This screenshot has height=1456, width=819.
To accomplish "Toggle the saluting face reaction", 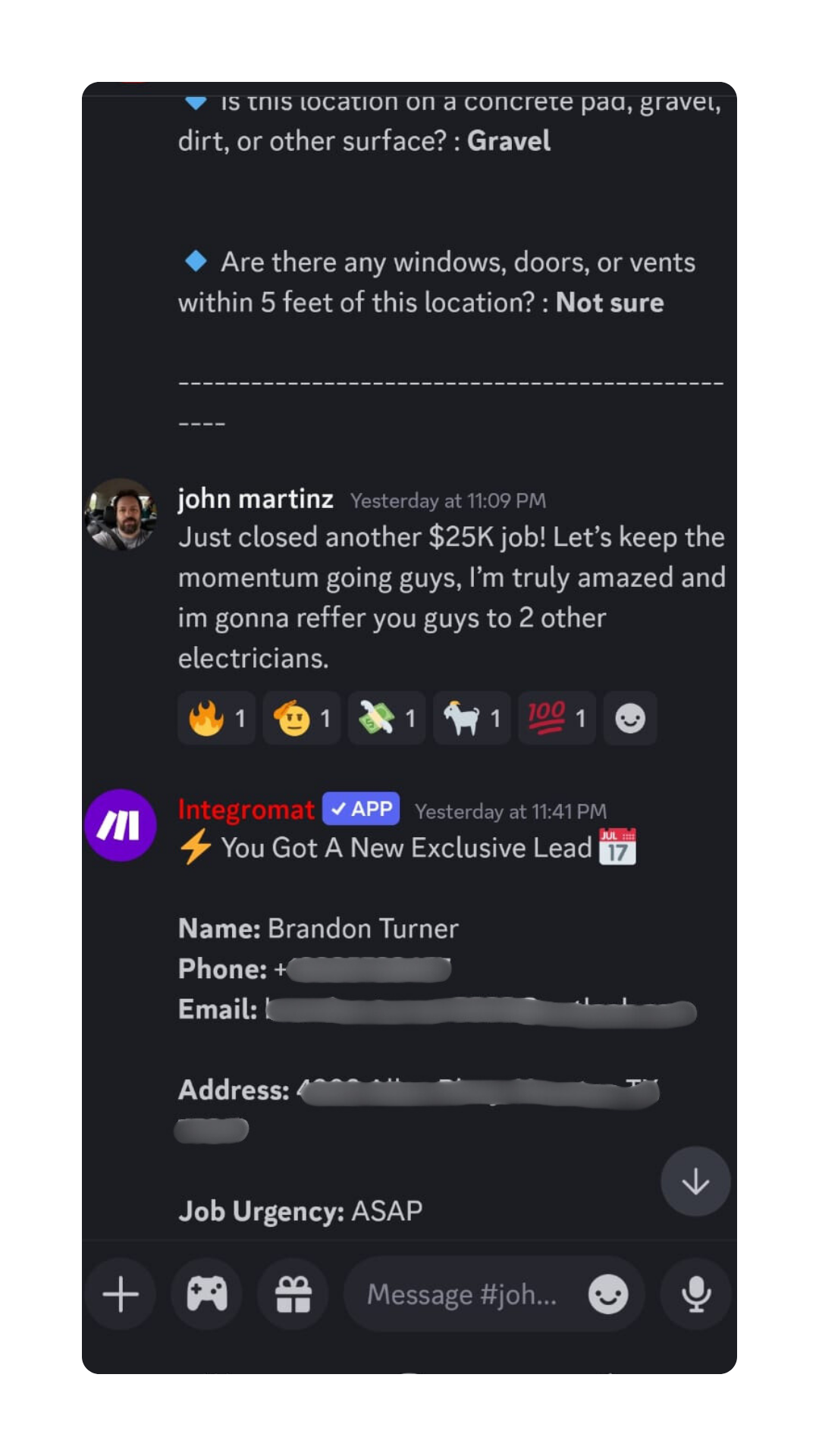I will pos(302,718).
